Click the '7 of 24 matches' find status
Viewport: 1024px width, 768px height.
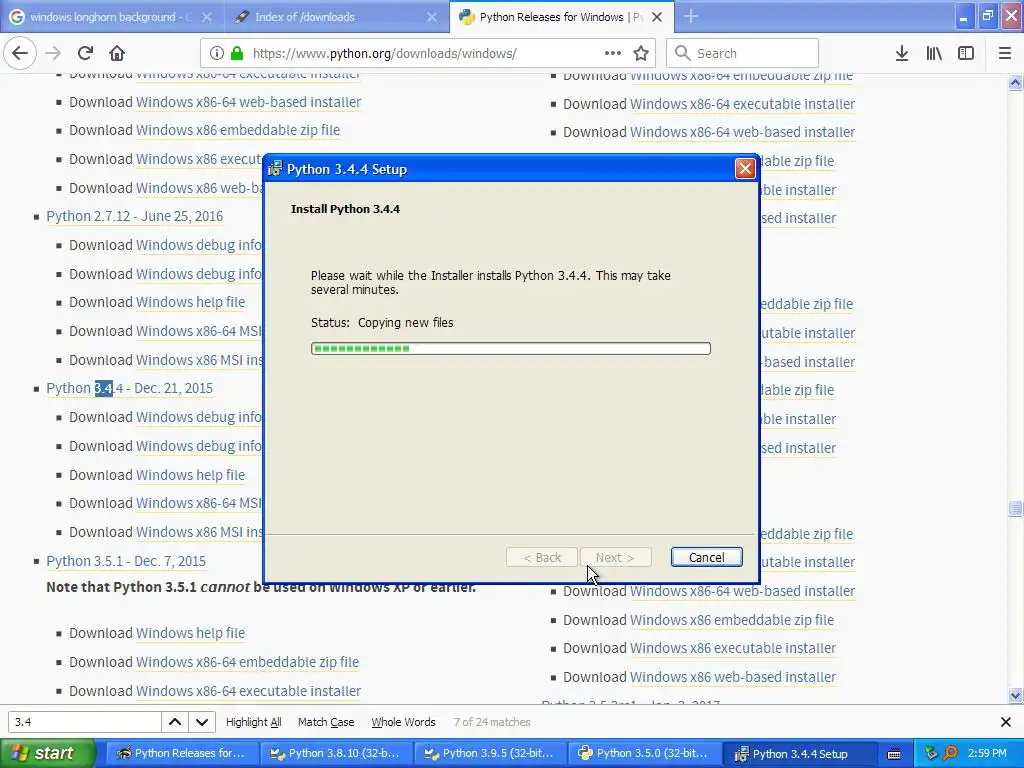[x=492, y=722]
